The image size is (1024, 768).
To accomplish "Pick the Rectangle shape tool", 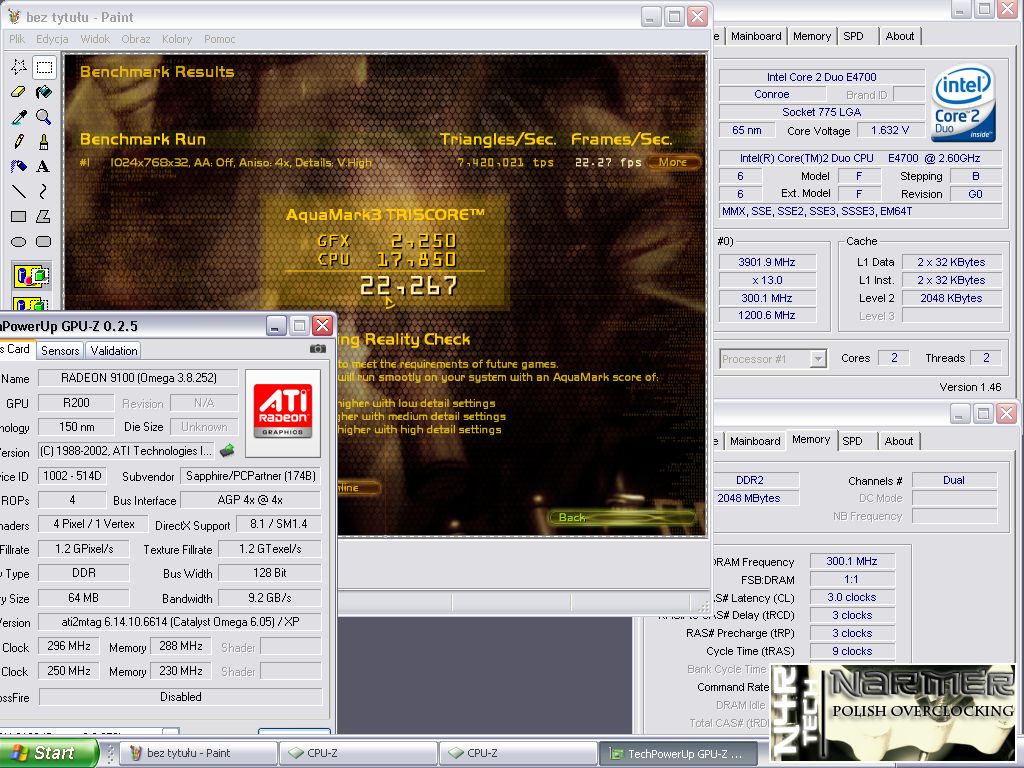I will [x=19, y=216].
